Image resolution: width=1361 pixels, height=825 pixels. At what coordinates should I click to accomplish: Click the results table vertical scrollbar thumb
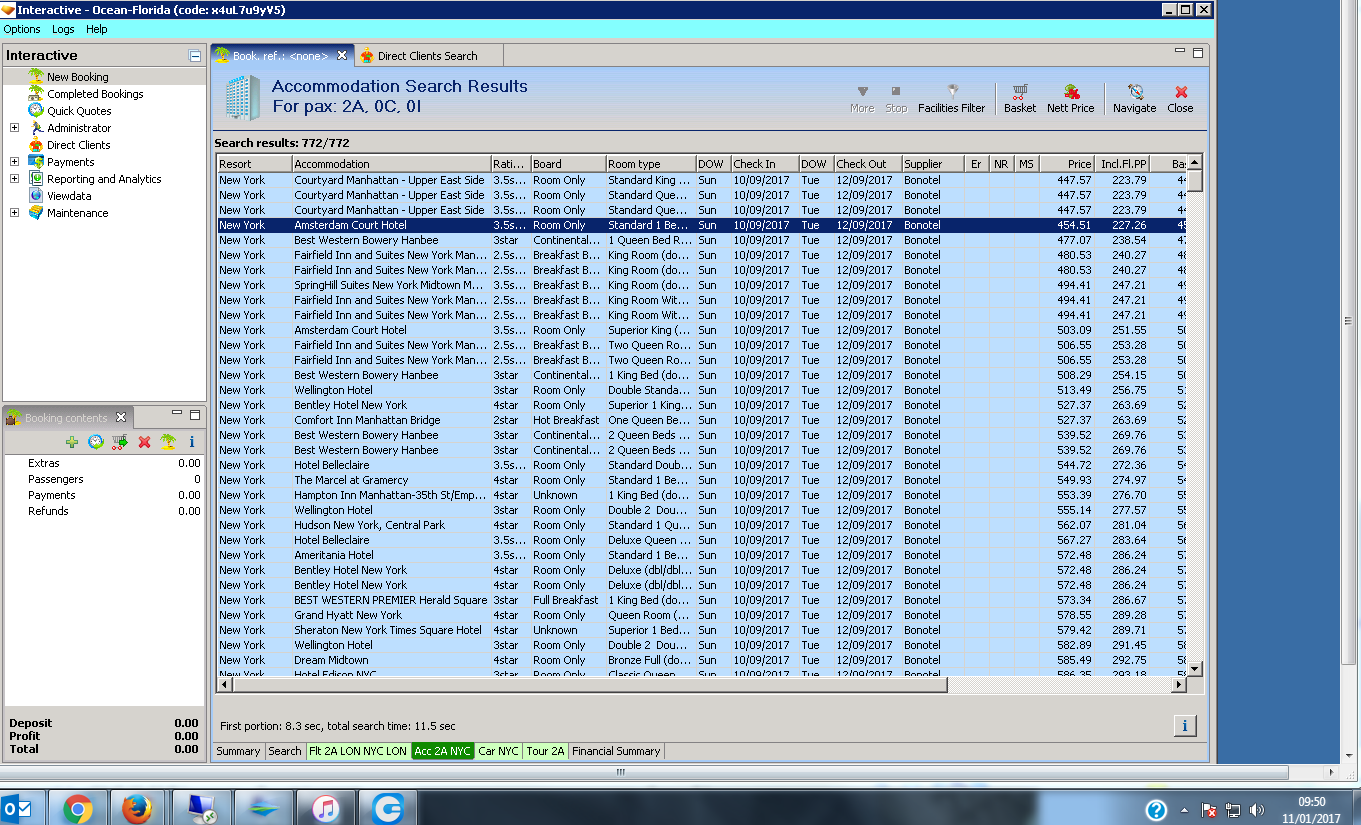point(1194,180)
